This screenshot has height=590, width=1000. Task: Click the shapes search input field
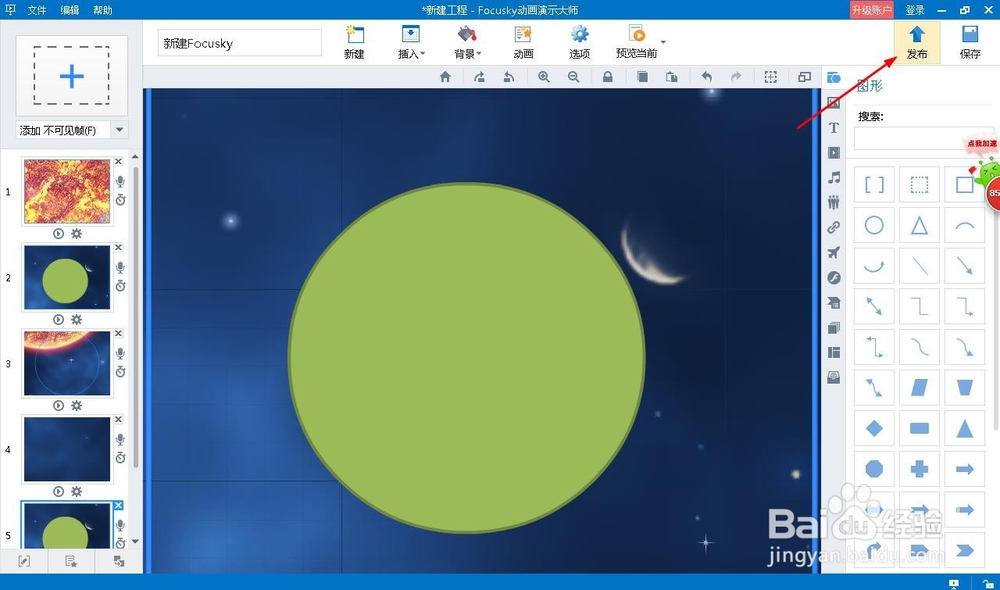pyautogui.click(x=922, y=138)
